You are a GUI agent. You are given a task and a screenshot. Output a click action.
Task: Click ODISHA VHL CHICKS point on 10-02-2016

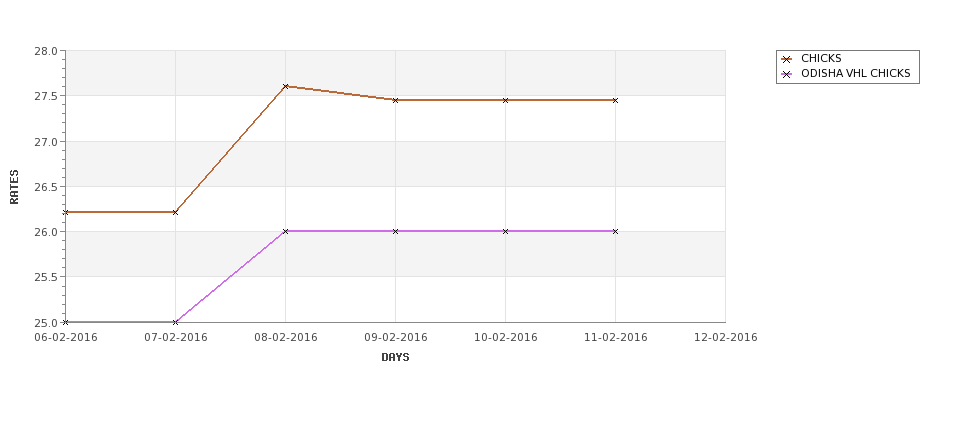click(505, 231)
